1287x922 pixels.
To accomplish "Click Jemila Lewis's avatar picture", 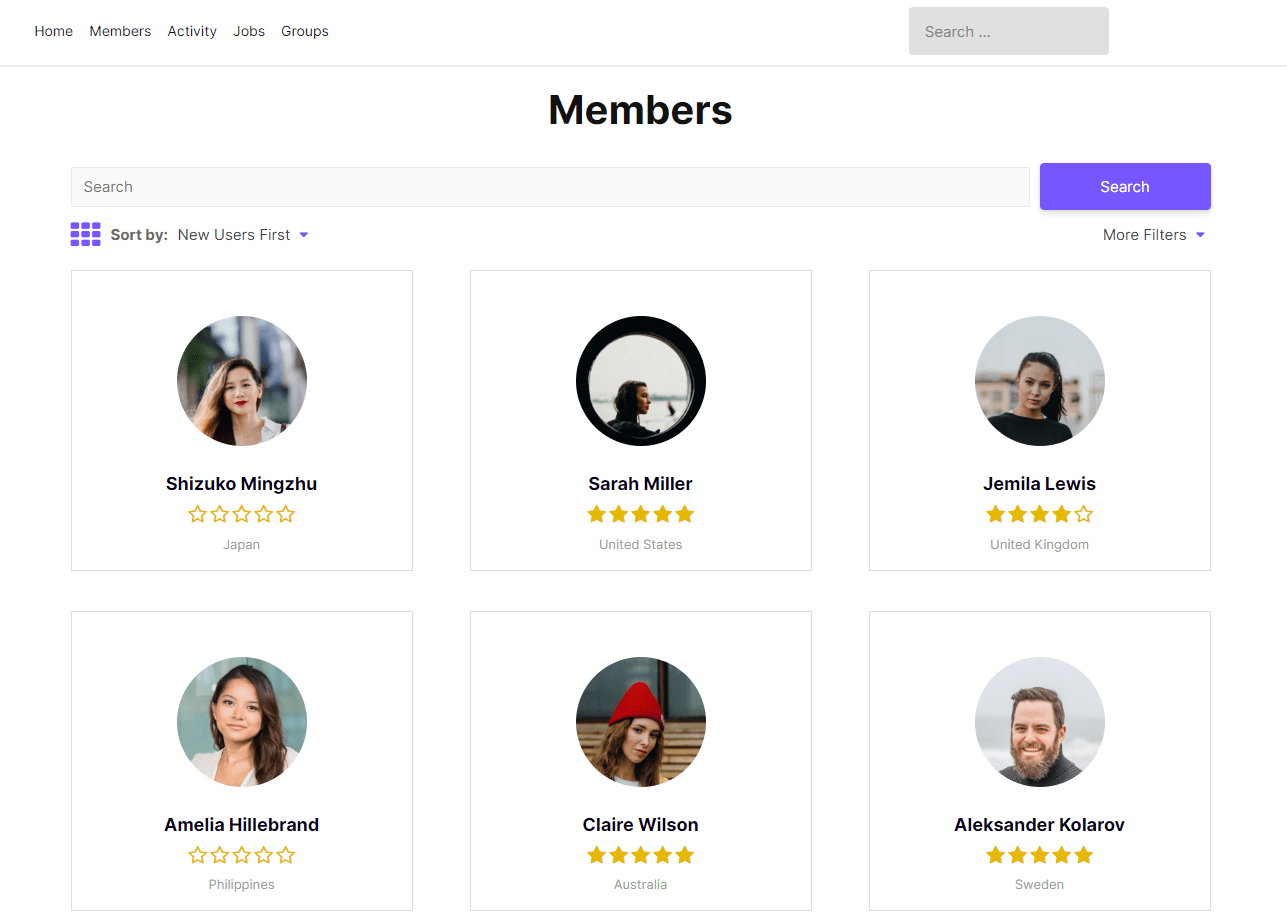I will tap(1039, 381).
